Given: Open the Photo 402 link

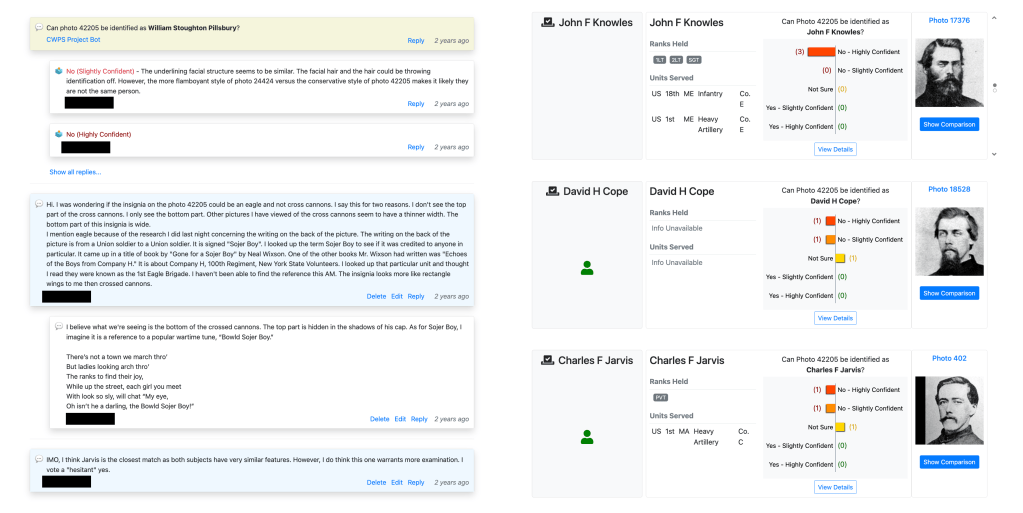Looking at the screenshot, I should (x=949, y=358).
